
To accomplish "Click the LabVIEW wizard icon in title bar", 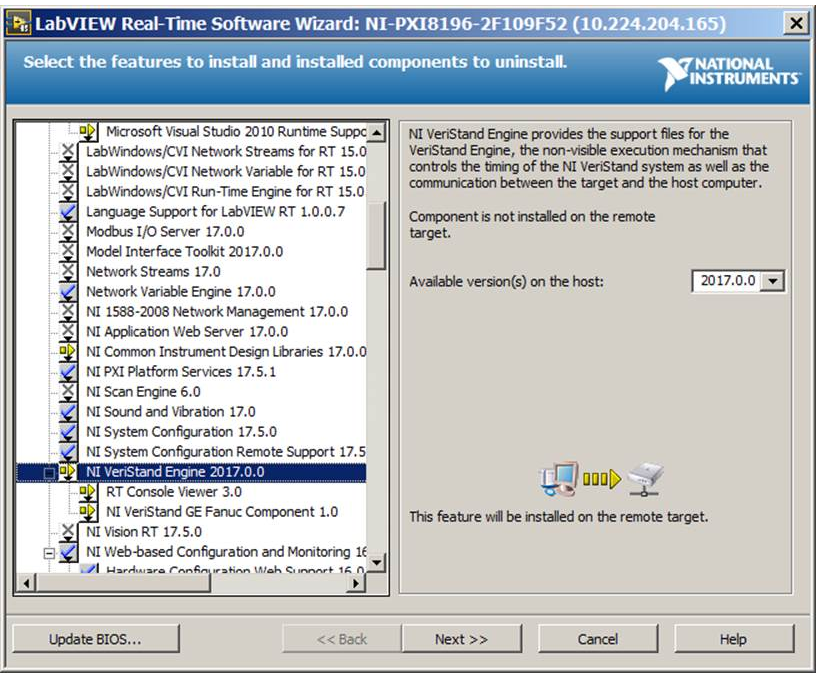I will pos(18,23).
